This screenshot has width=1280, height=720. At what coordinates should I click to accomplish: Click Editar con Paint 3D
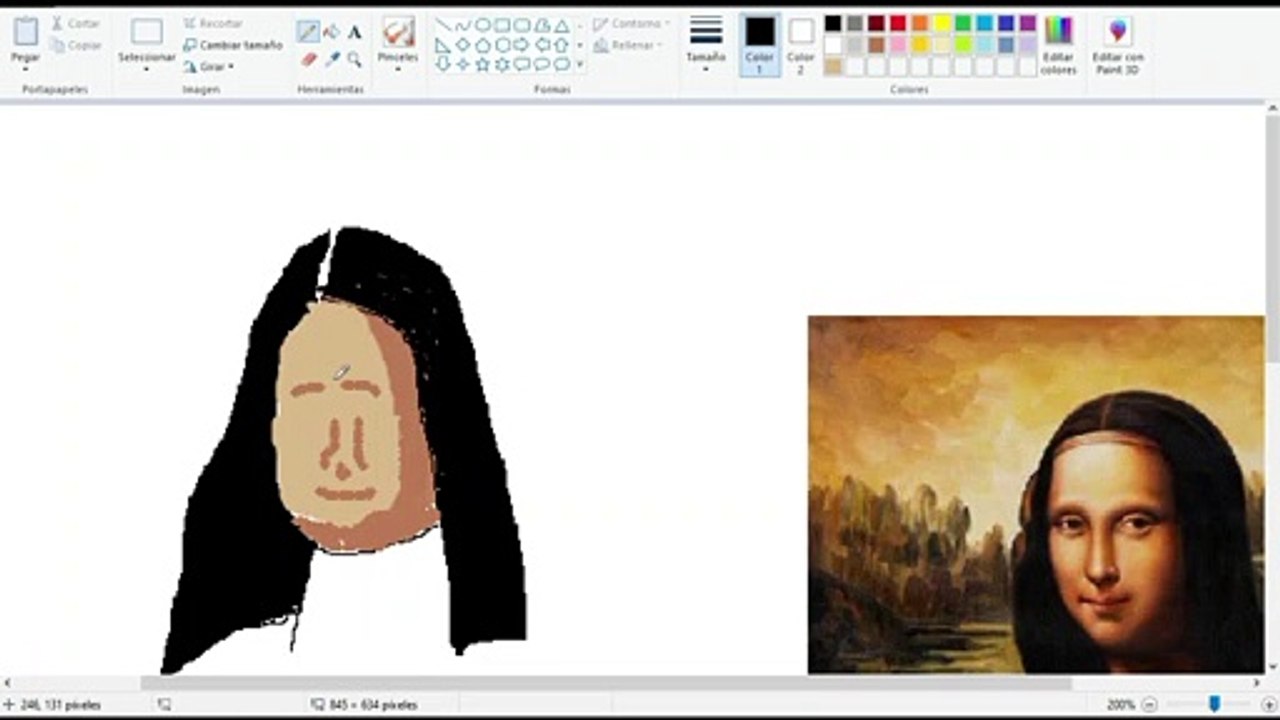tap(1117, 45)
